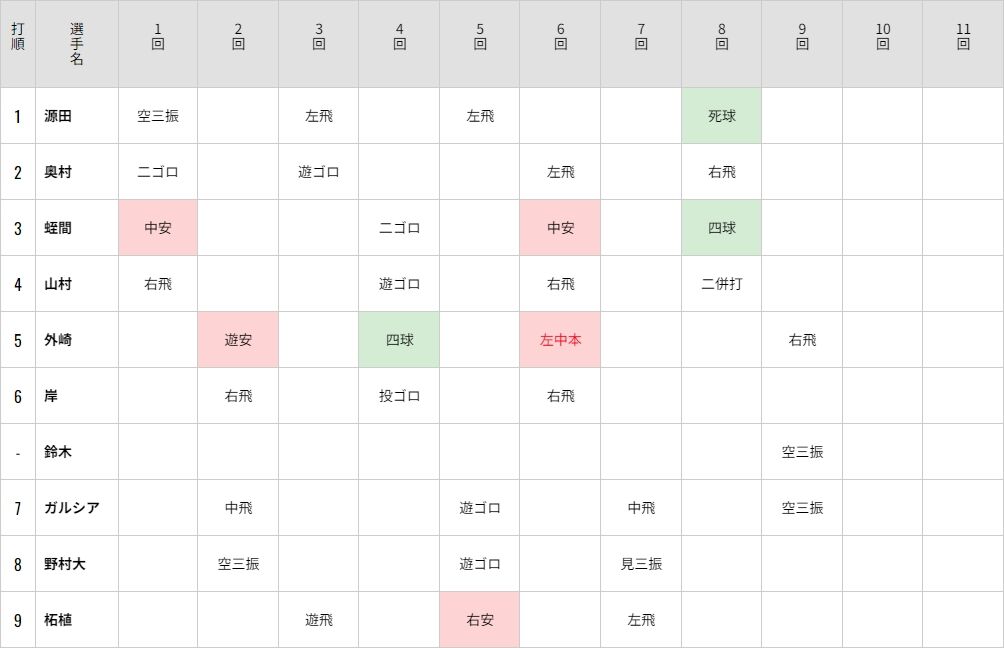Open player ガルシア's name entry

[72, 508]
